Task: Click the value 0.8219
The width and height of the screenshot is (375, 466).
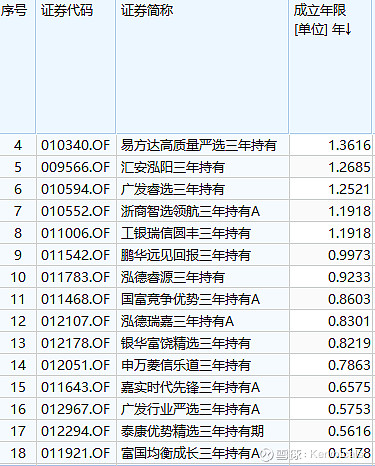Action: [x=349, y=343]
